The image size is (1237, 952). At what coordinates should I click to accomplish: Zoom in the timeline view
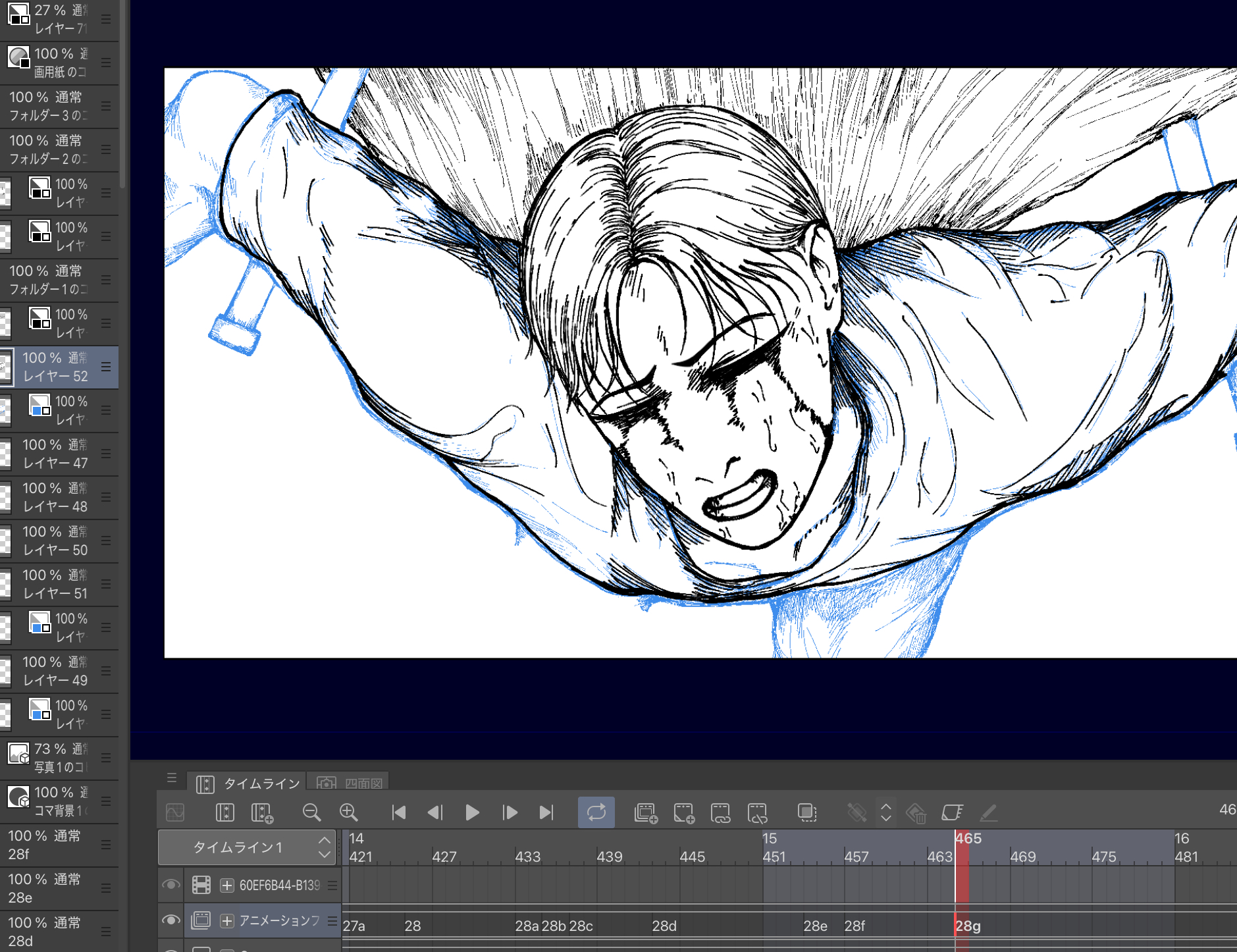point(348,812)
